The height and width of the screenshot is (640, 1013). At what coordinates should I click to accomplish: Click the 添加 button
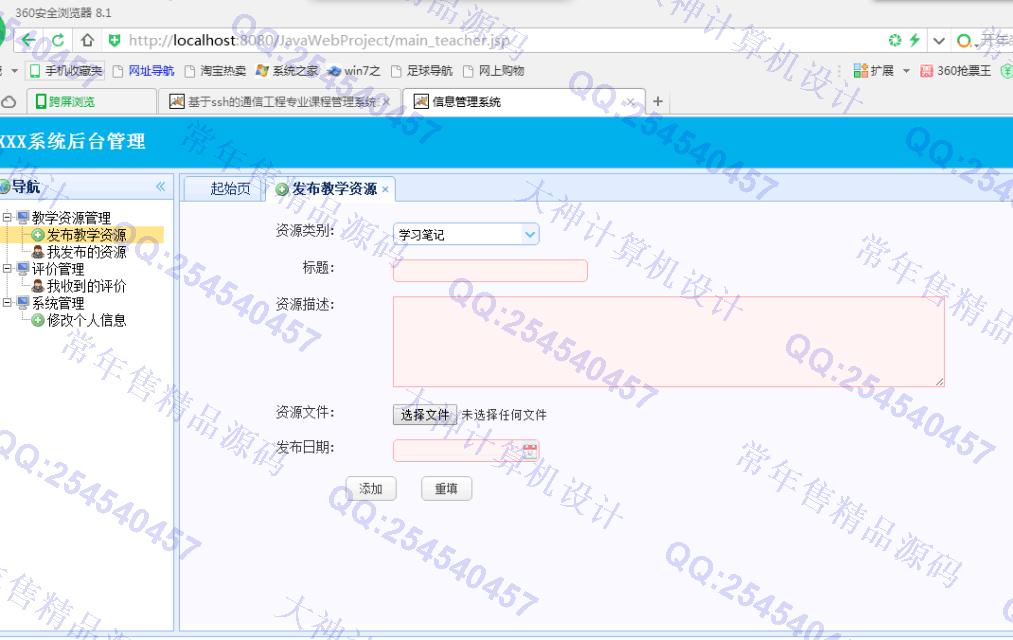click(x=371, y=489)
